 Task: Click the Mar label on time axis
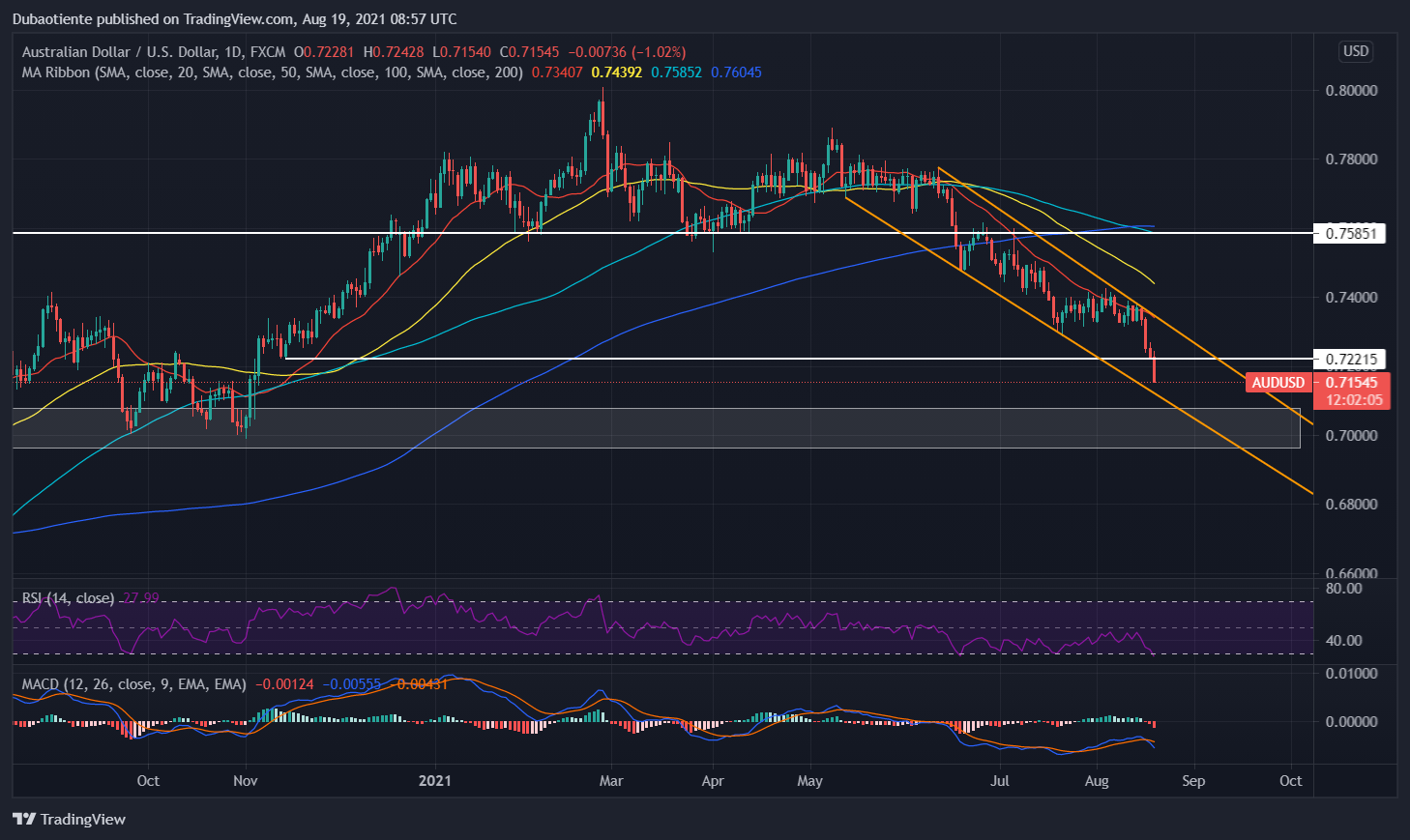click(x=610, y=781)
